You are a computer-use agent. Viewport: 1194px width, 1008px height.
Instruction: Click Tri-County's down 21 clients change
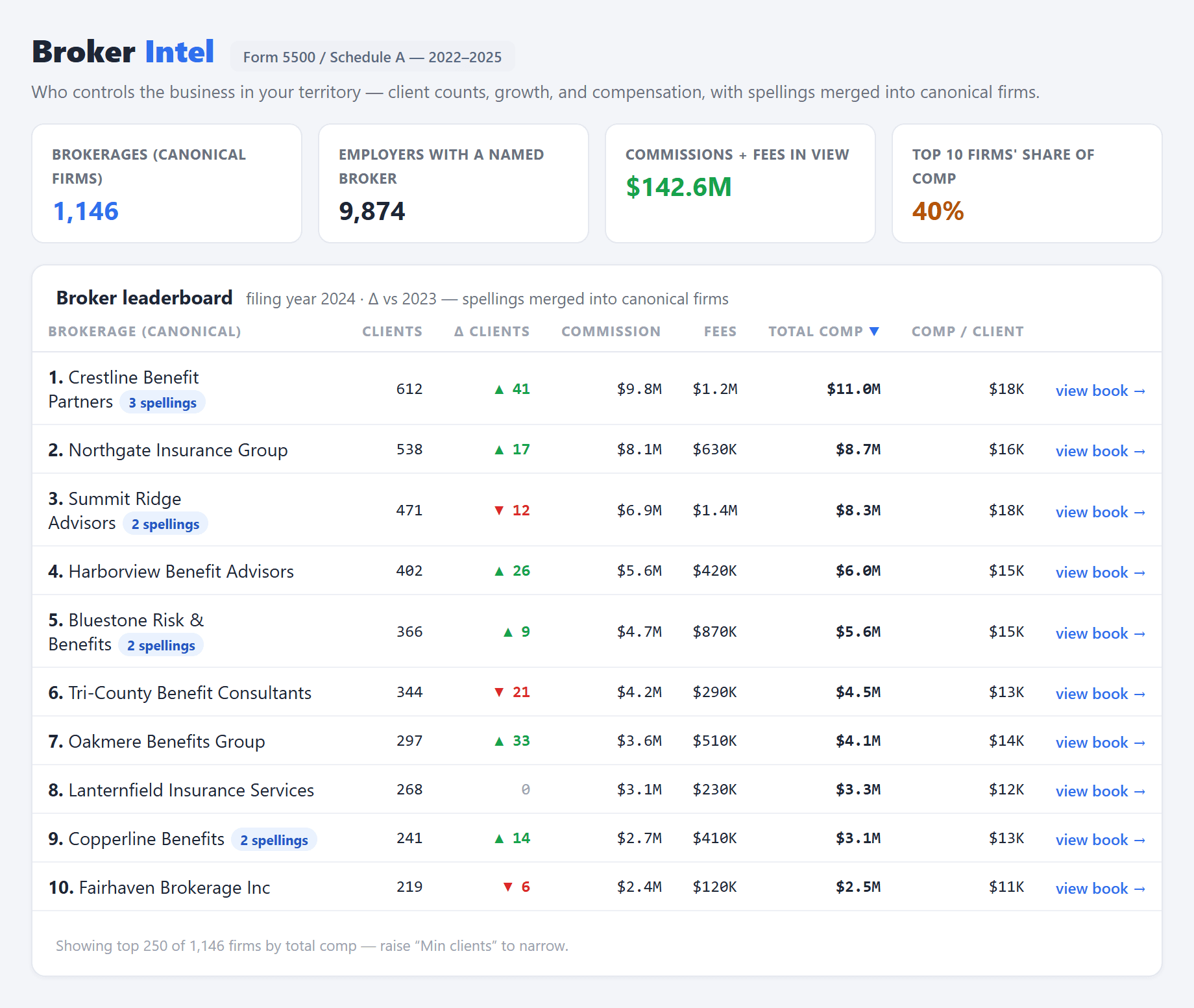point(512,692)
